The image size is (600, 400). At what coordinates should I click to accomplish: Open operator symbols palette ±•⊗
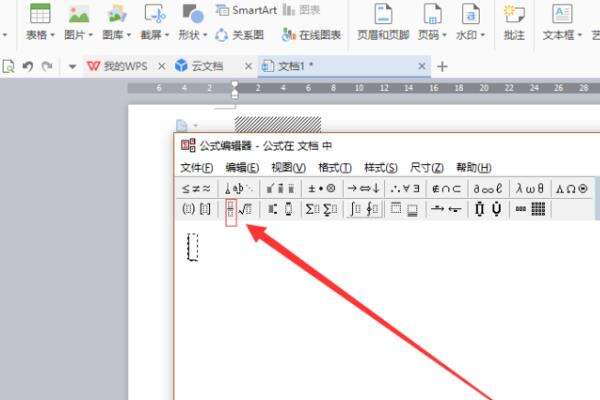(322, 188)
